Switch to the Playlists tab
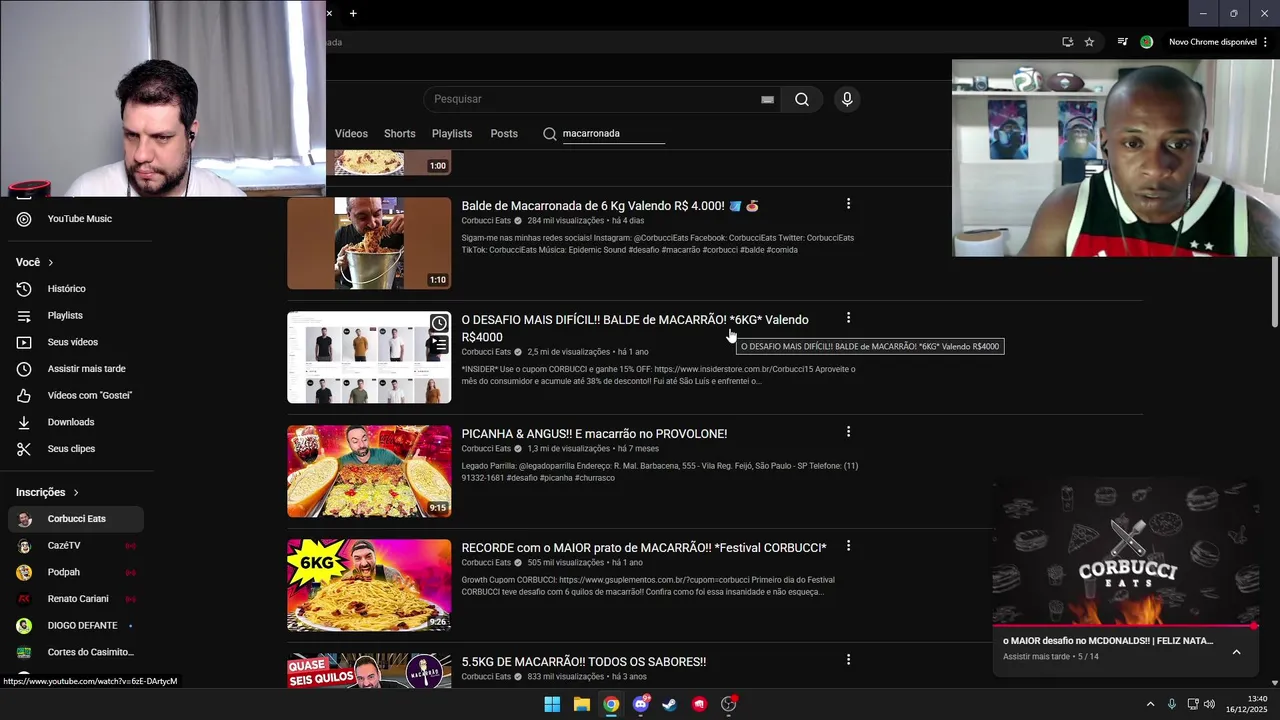The height and width of the screenshot is (720, 1280). (451, 133)
